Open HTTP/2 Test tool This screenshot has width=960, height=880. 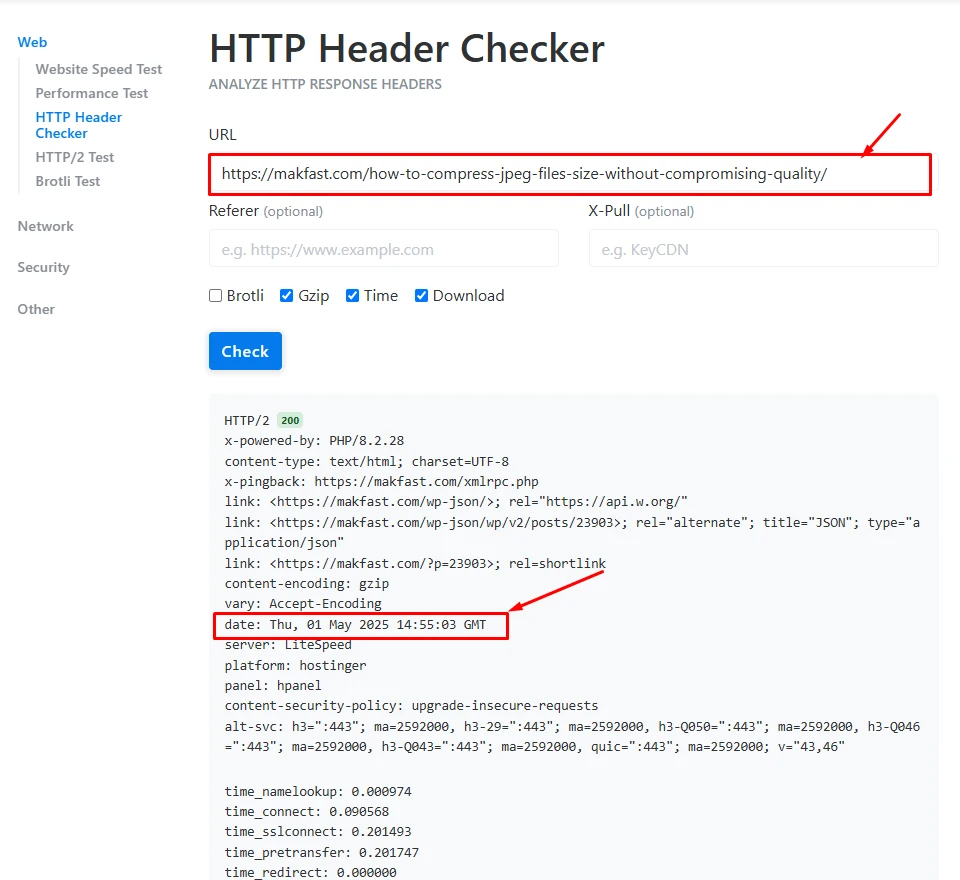pos(75,157)
